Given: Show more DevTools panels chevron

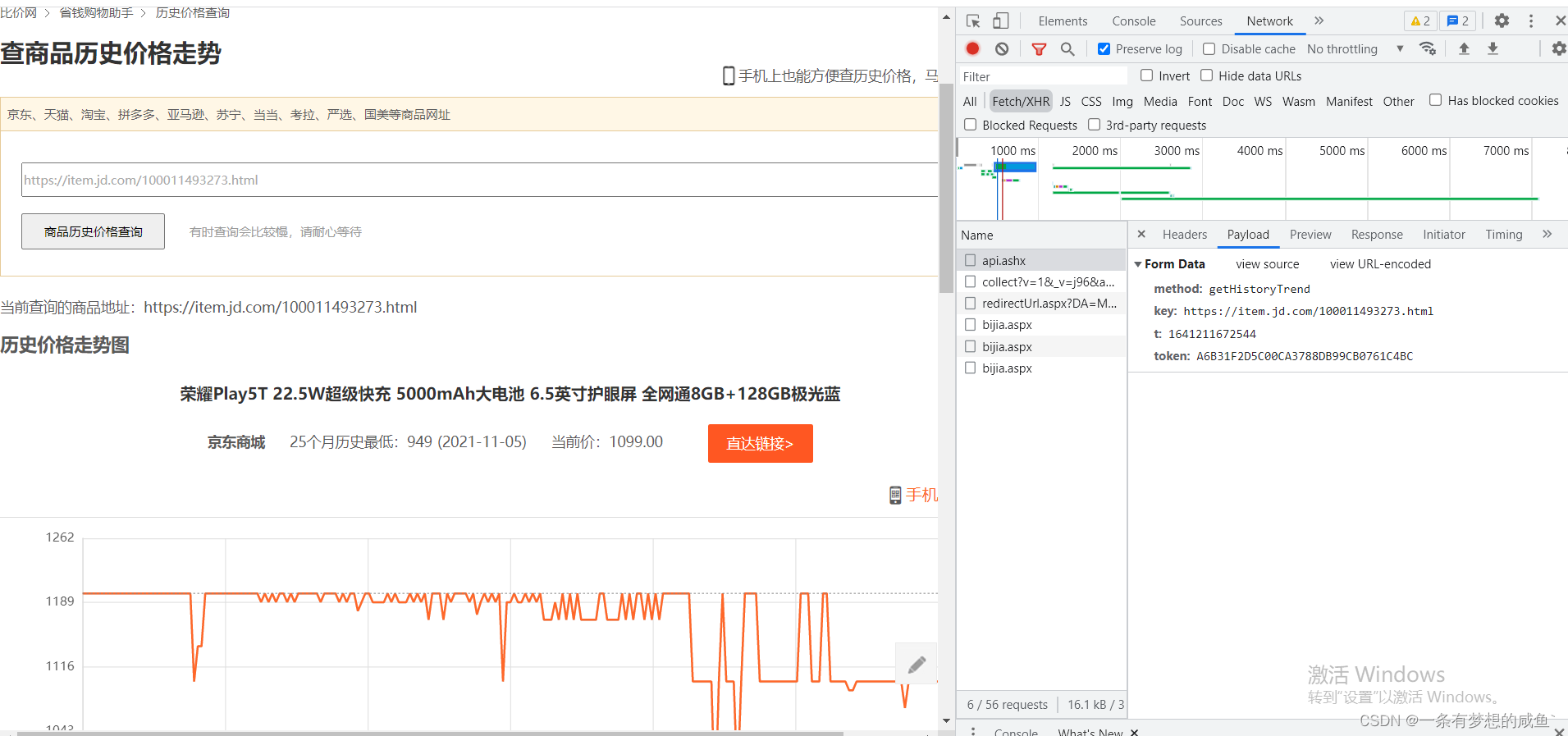Looking at the screenshot, I should (x=1319, y=21).
